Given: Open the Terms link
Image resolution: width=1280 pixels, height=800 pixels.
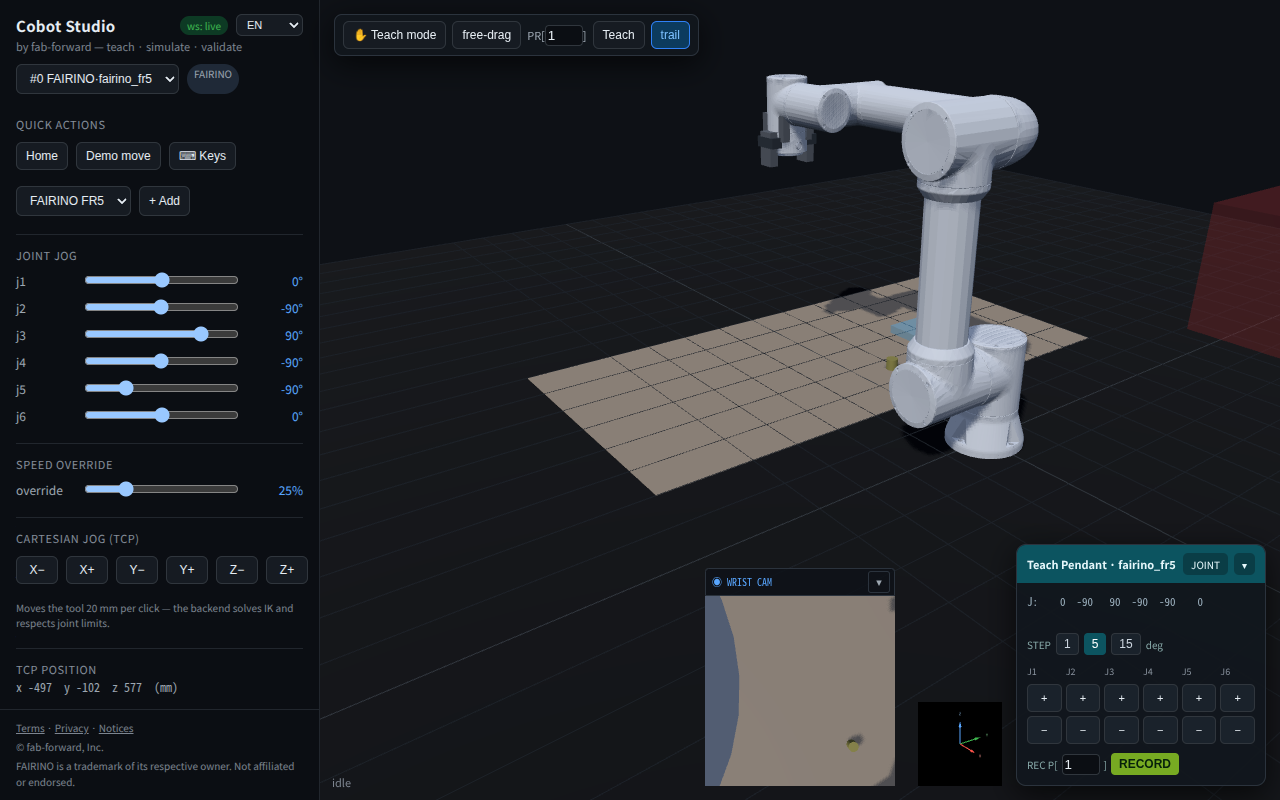Looking at the screenshot, I should [x=30, y=728].
